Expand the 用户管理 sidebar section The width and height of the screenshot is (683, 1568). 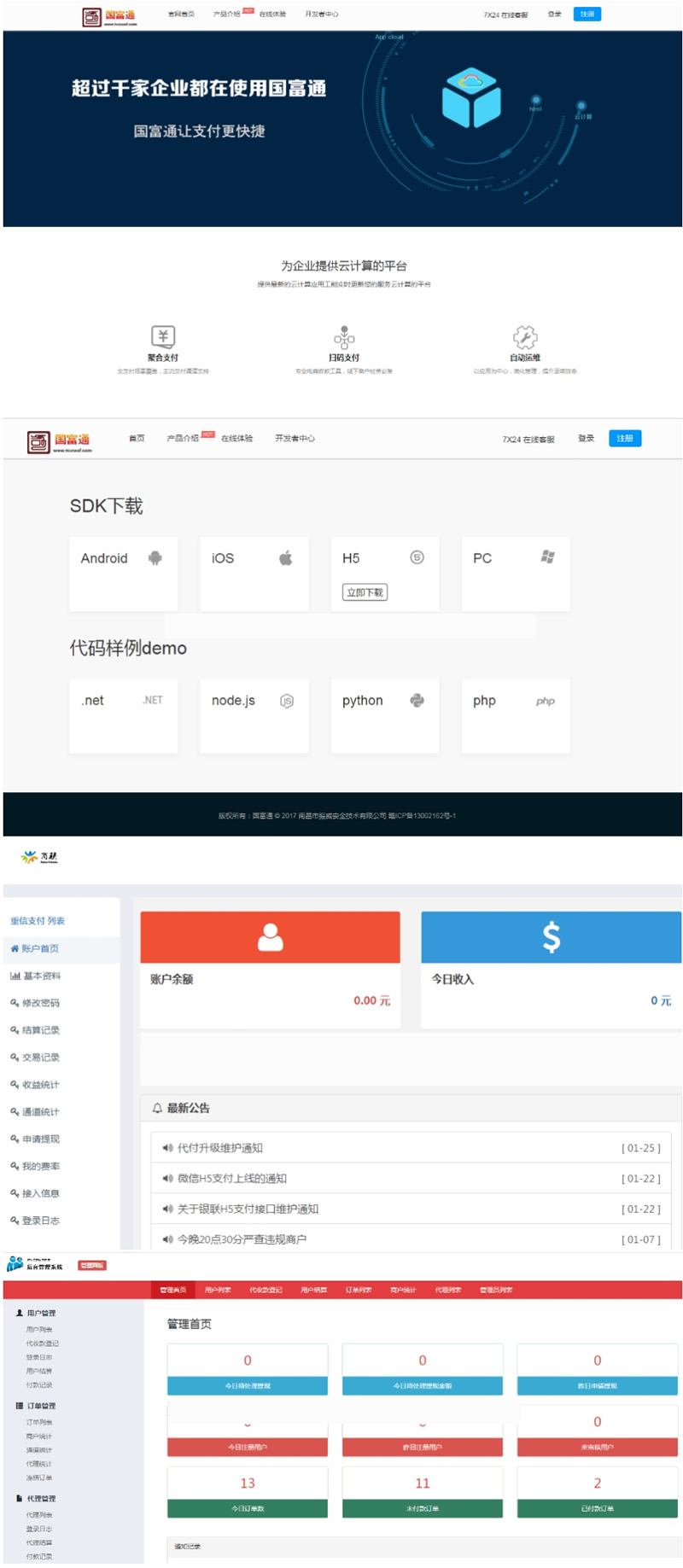click(x=40, y=1313)
